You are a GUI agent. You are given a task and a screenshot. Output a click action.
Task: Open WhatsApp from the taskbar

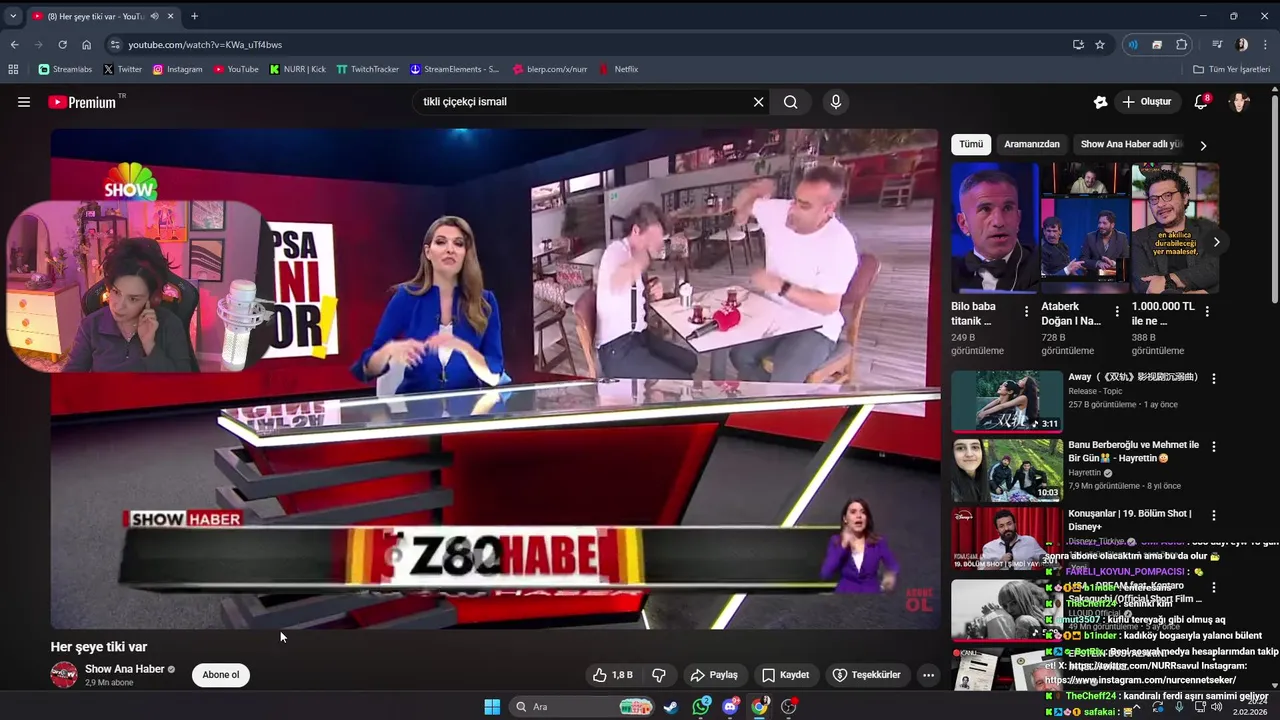tap(701, 707)
